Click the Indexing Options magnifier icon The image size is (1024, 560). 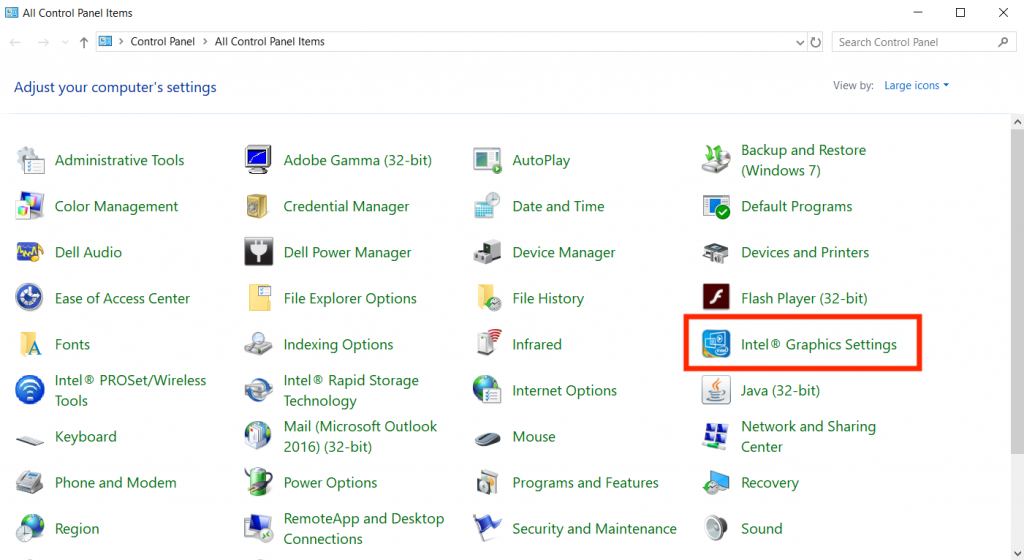[258, 344]
